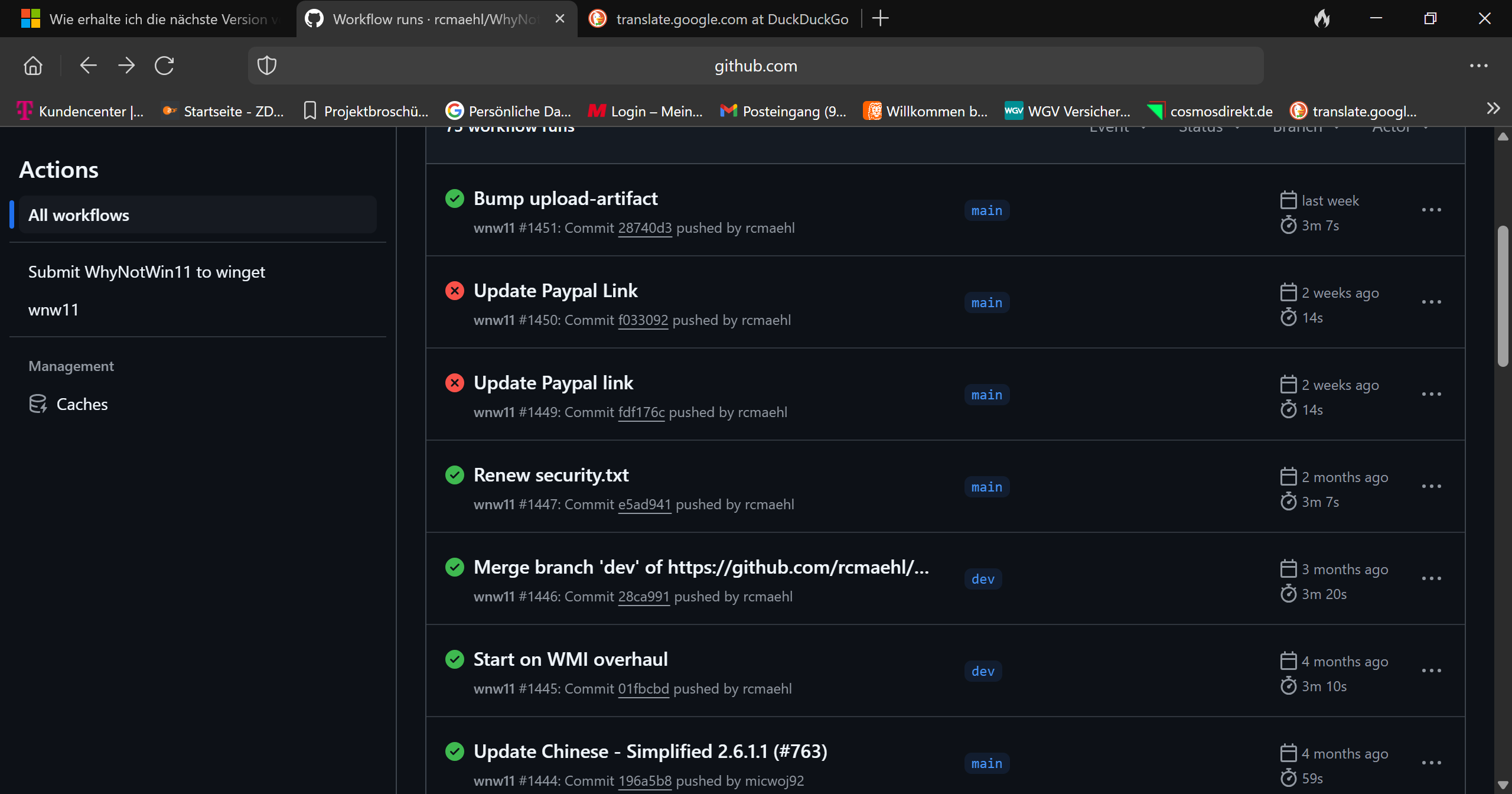
Task: Open Persönliche Da bookmark
Action: point(509,111)
